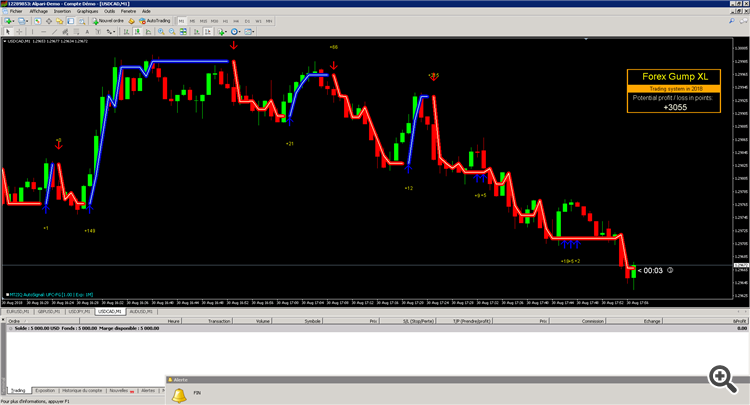Expand the new chart dropdown arrow
This screenshot has height=405, width=750.
13,22
